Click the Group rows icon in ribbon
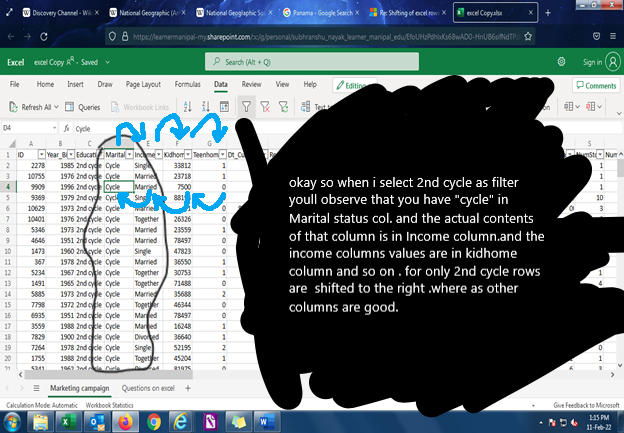This screenshot has width=624, height=433. pyautogui.click(x=568, y=107)
